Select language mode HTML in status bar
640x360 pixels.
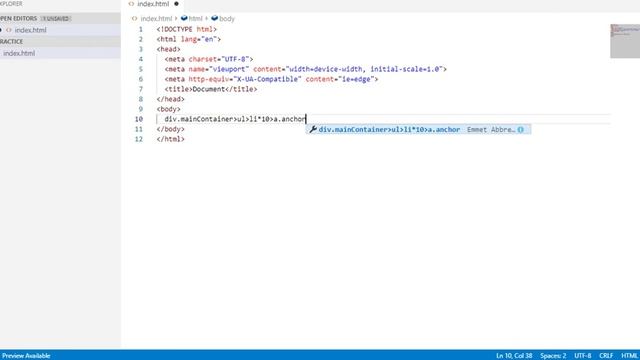coord(629,356)
